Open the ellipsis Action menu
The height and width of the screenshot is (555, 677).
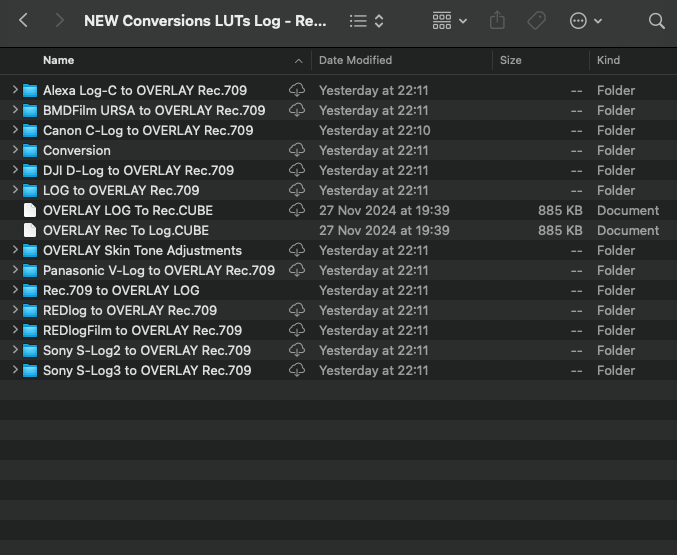coord(585,20)
